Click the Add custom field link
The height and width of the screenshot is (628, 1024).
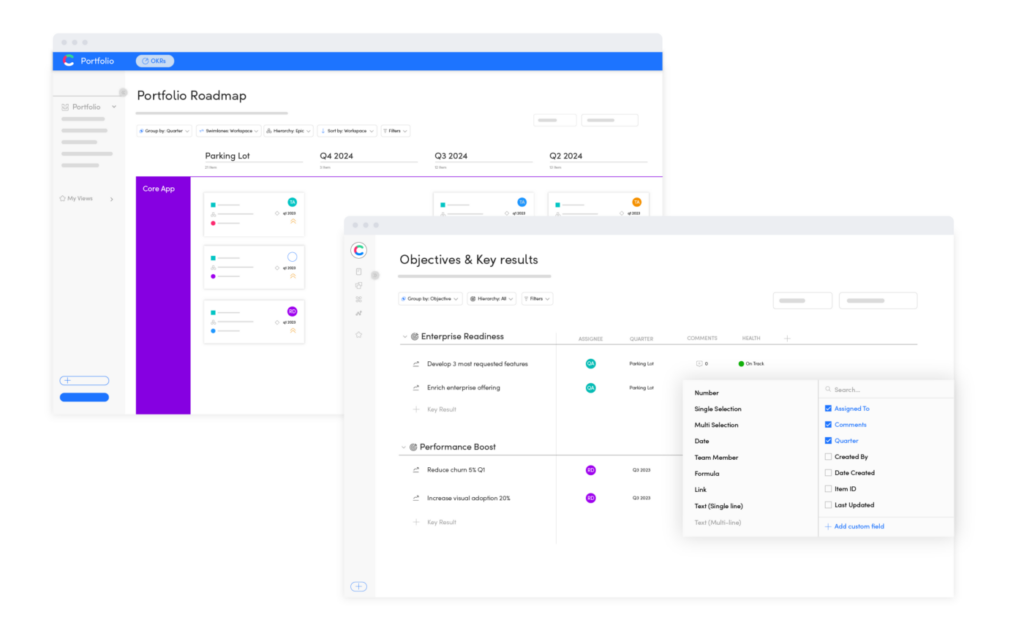click(x=855, y=526)
